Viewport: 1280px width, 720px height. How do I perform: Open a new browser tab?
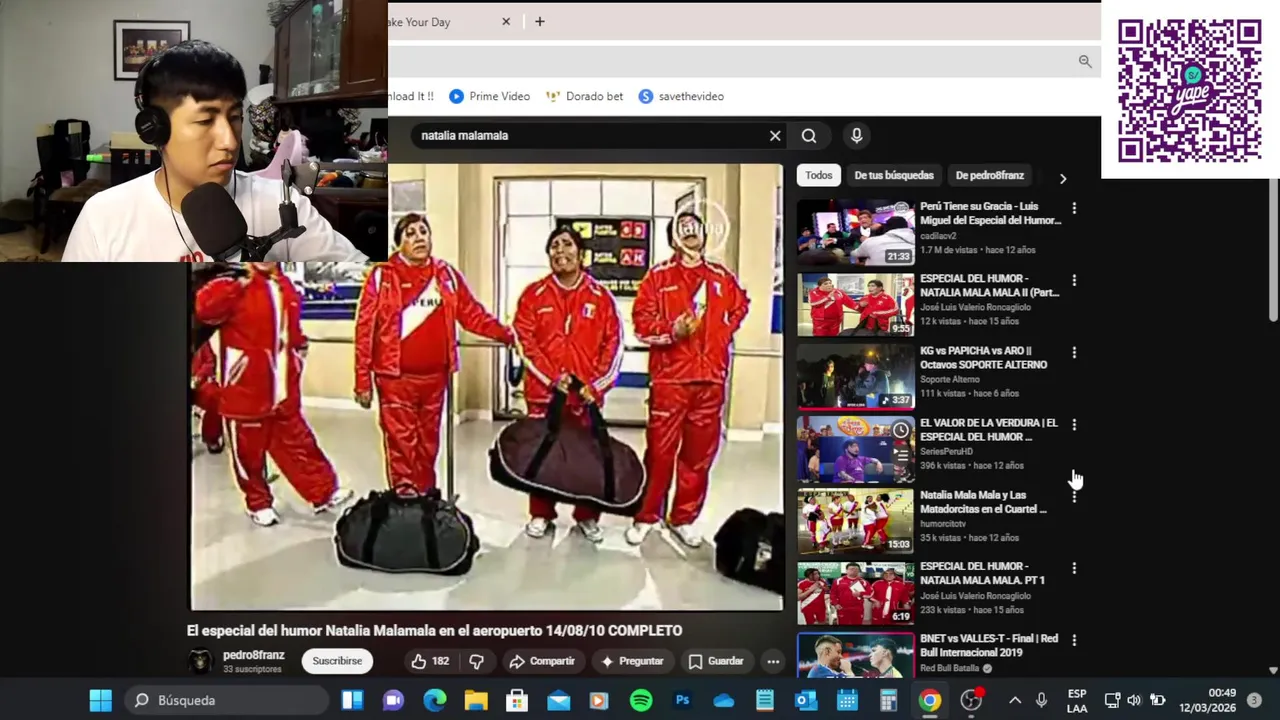(539, 22)
